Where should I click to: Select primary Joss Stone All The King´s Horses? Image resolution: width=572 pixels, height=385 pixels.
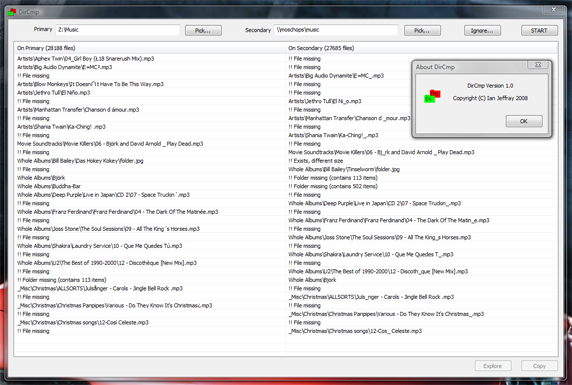108,229
